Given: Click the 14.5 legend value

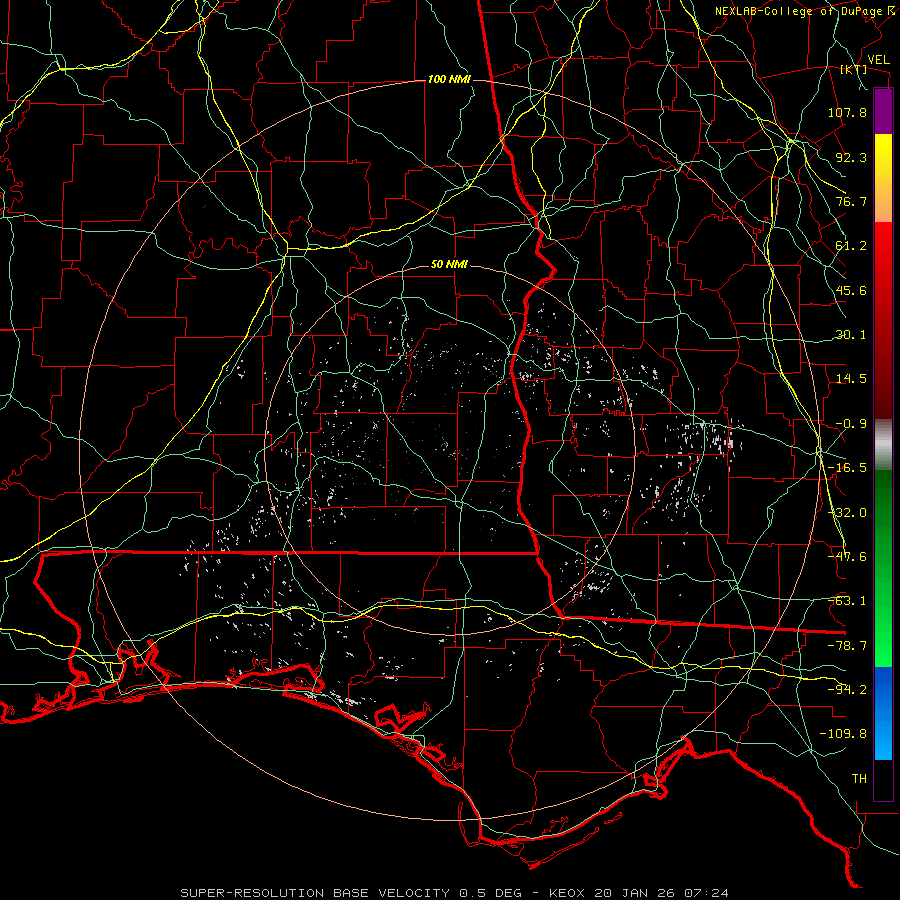Looking at the screenshot, I should click(851, 379).
